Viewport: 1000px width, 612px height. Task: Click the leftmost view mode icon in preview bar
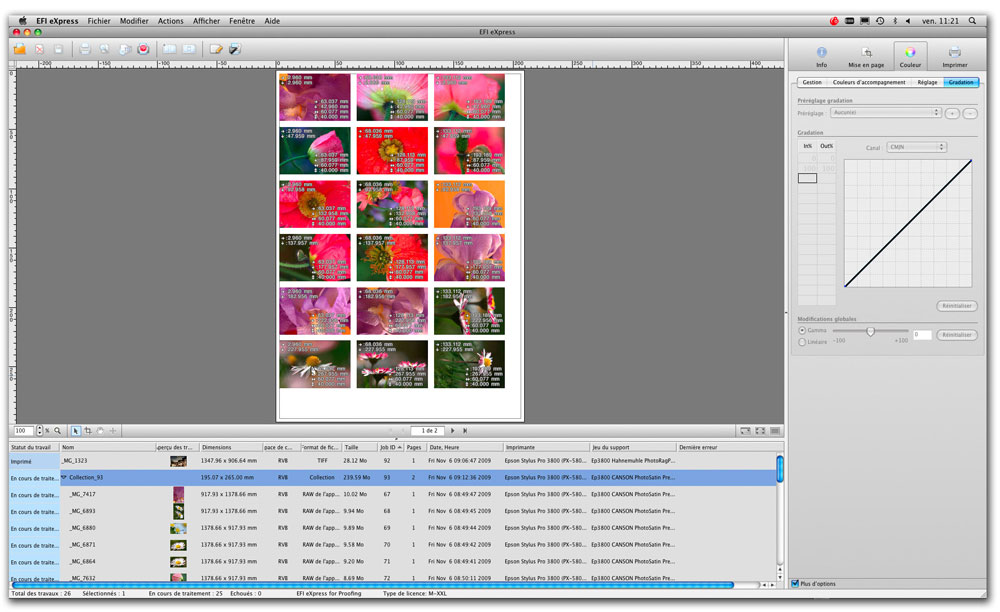pyautogui.click(x=745, y=431)
